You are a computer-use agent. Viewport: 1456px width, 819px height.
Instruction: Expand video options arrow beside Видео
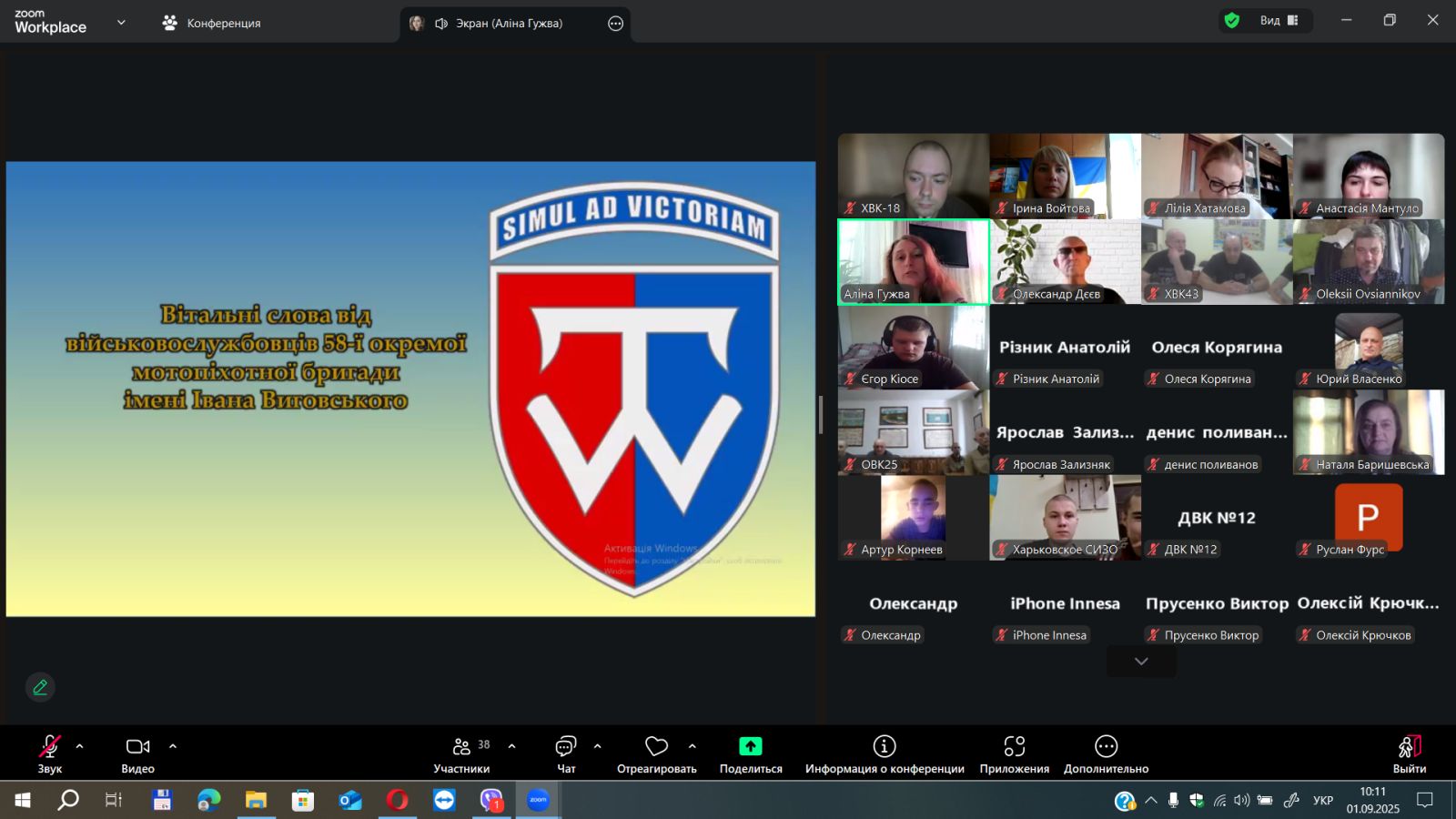pos(173,746)
